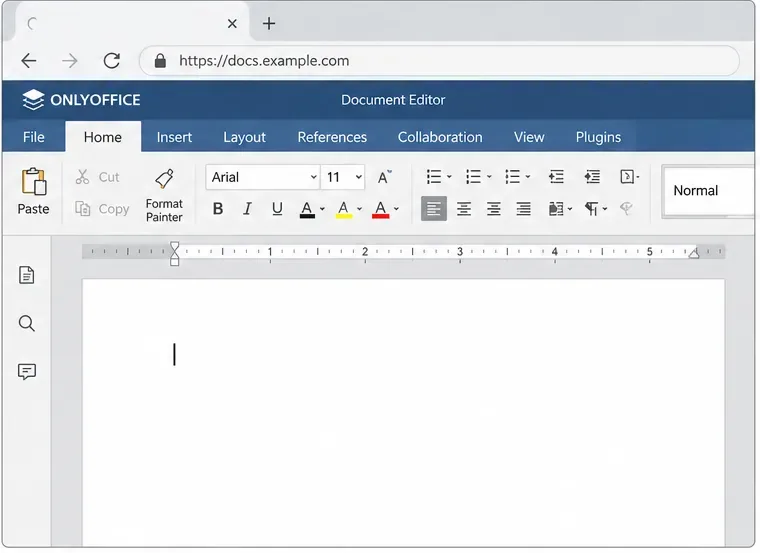
Task: Open the yellow highlight color dropdown arrow
Action: pos(359,209)
